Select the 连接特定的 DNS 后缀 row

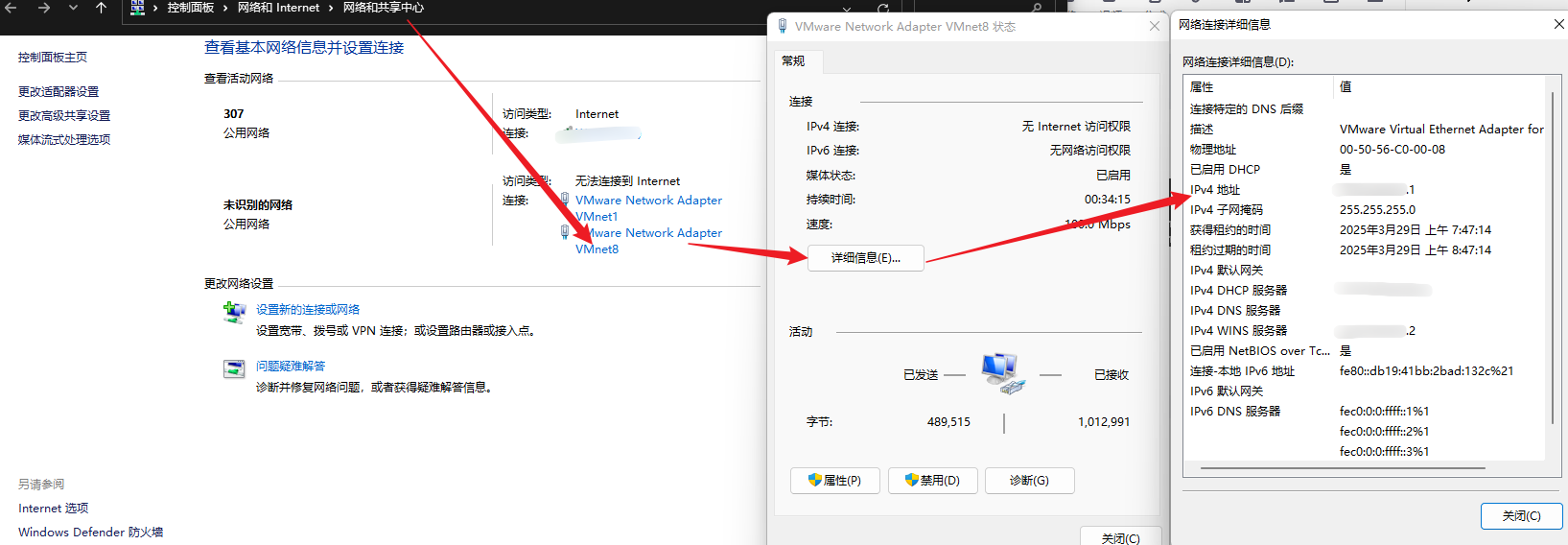point(1365,109)
